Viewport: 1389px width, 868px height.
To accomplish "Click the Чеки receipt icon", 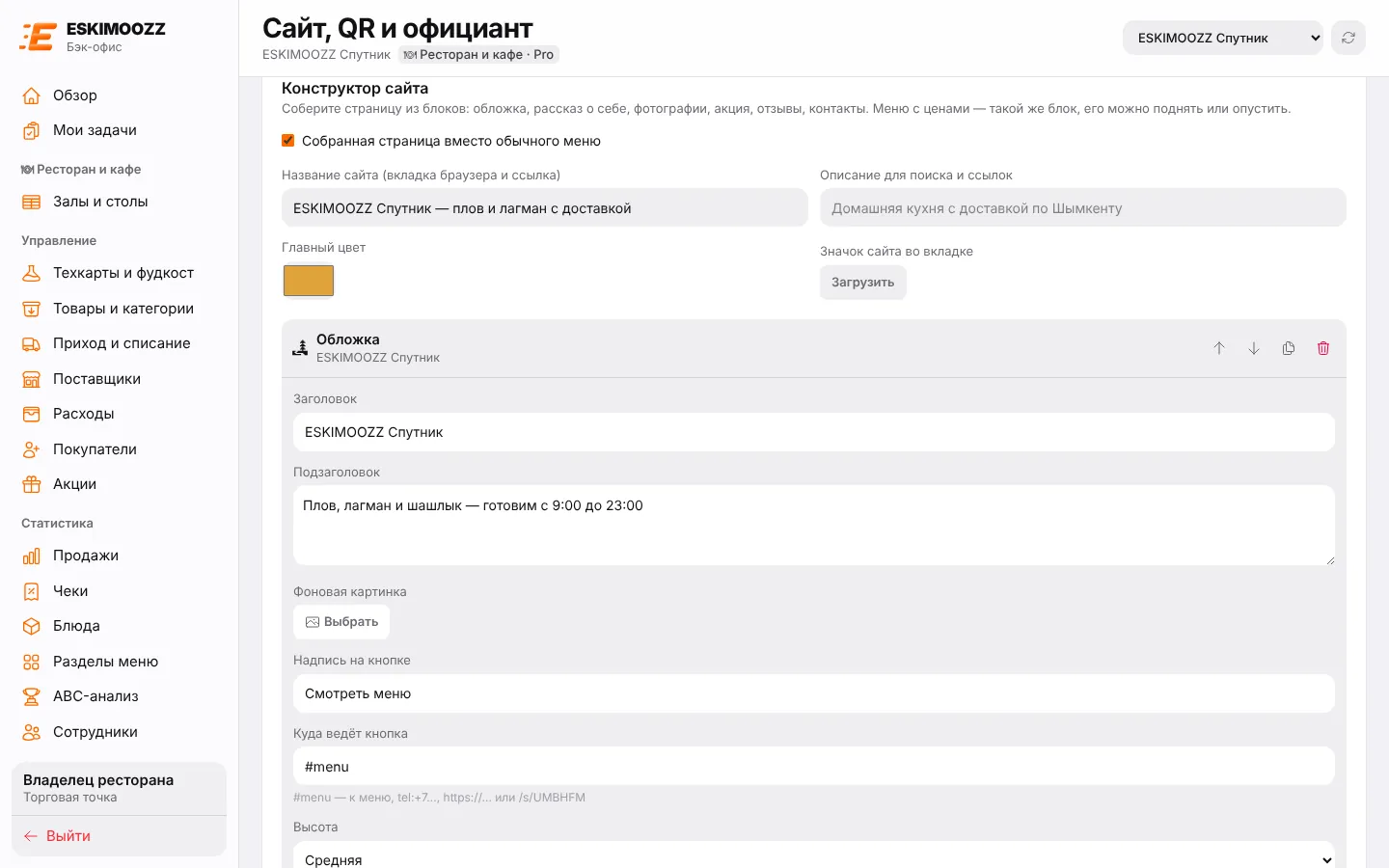I will click(x=32, y=591).
